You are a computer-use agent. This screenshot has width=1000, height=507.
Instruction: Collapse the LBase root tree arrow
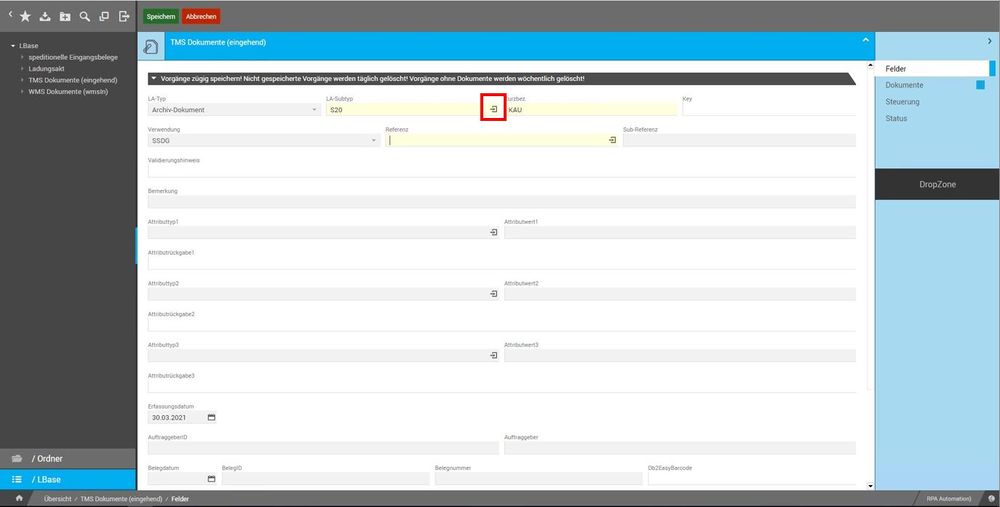point(13,46)
